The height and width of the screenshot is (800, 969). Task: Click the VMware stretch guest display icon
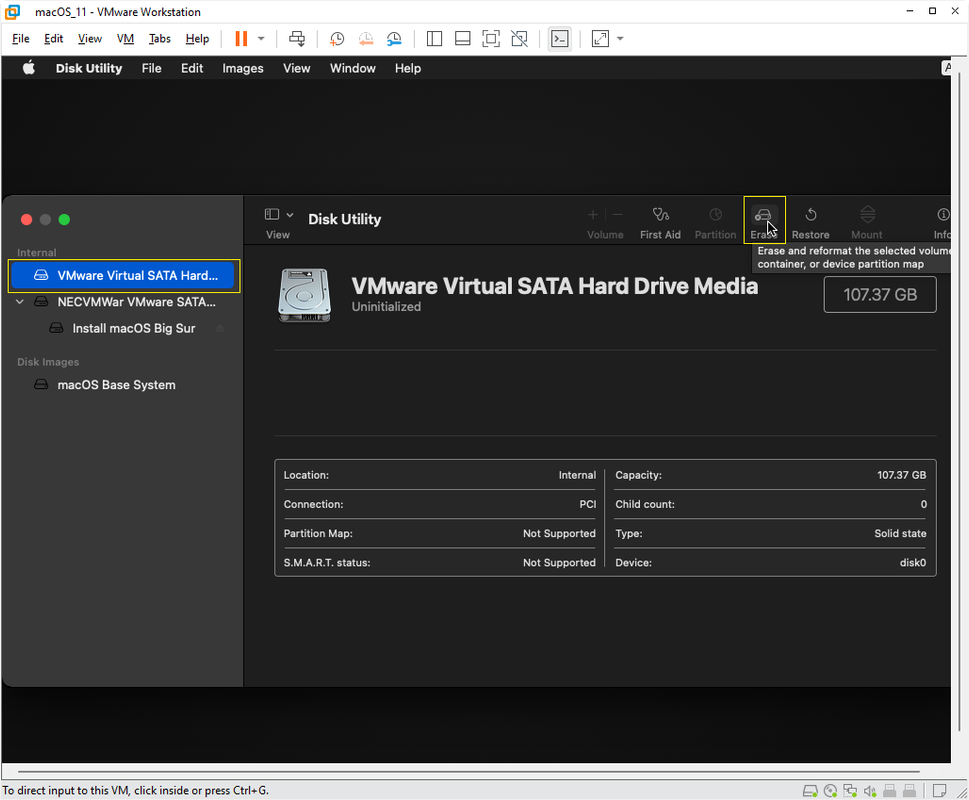(600, 39)
